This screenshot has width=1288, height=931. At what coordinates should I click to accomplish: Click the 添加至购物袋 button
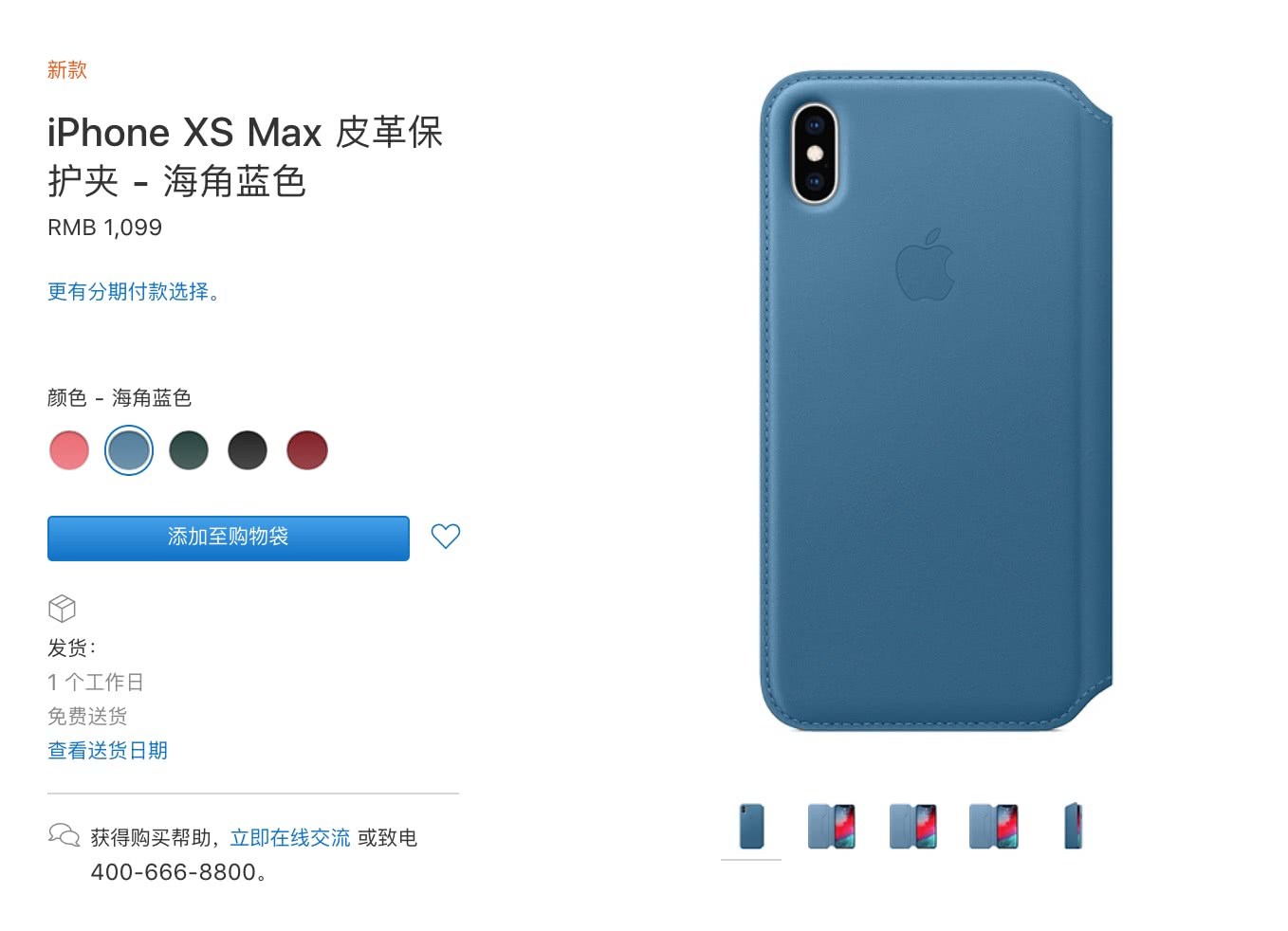click(x=229, y=538)
